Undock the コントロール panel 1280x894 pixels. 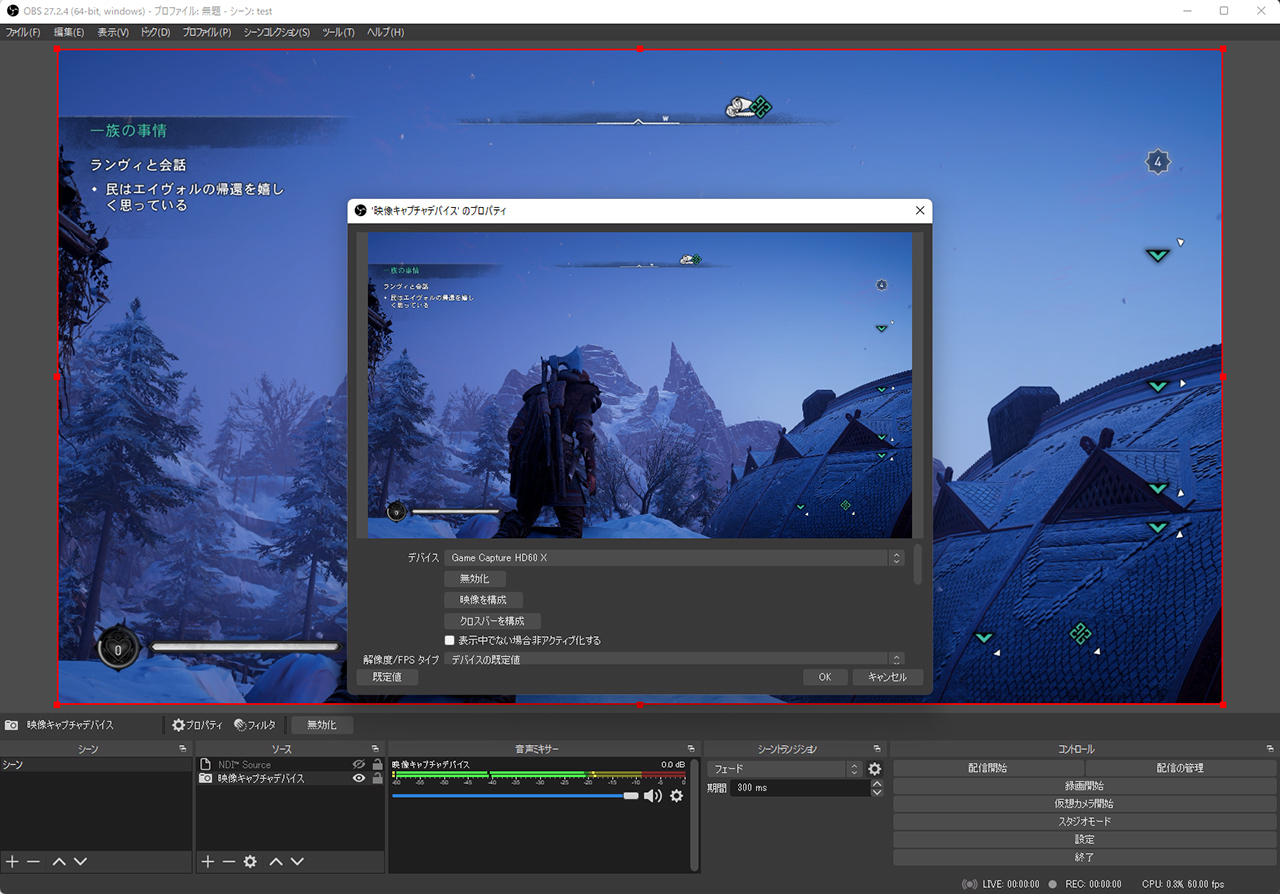(x=1270, y=749)
